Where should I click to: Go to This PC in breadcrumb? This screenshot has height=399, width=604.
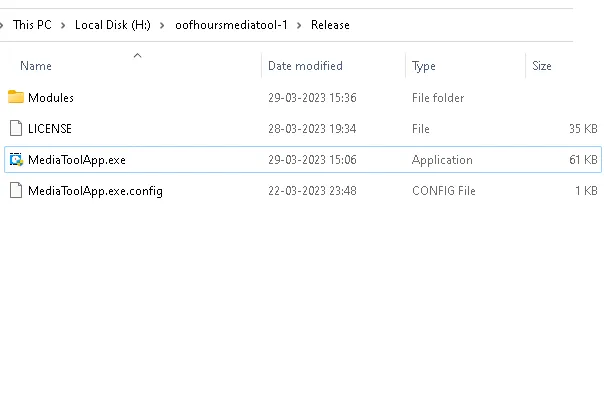32,25
